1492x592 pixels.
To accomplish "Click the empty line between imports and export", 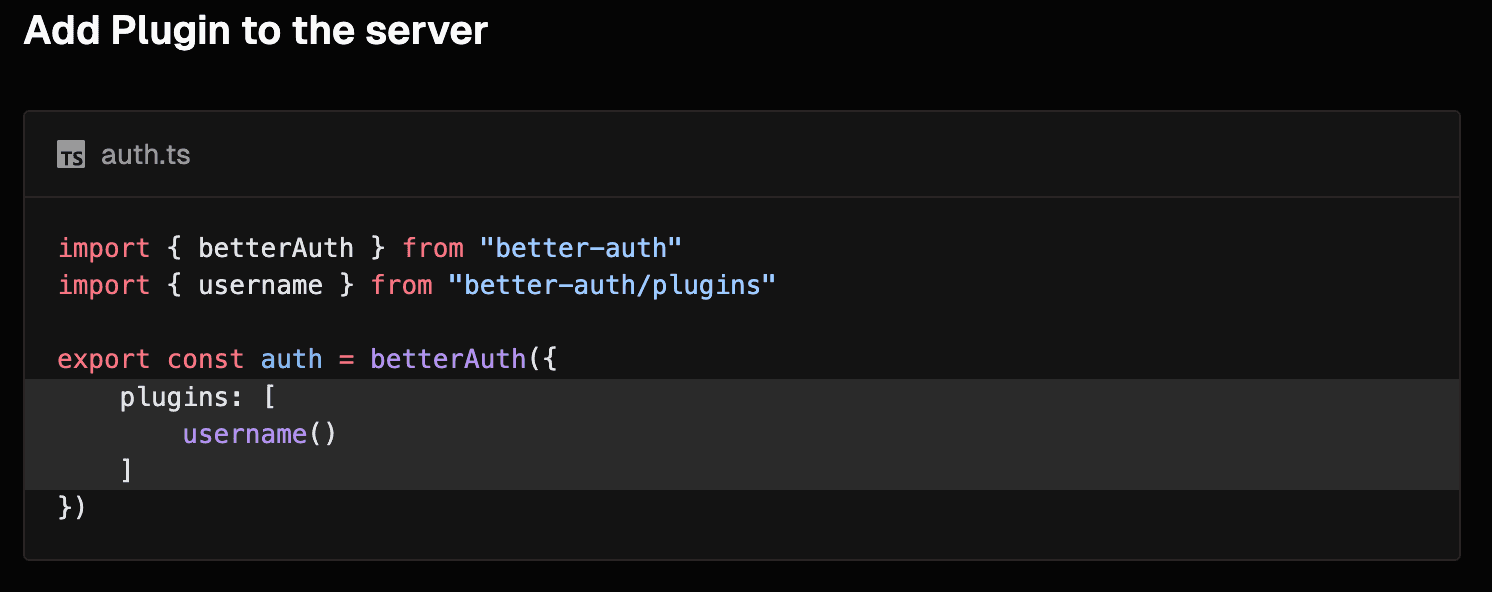I will point(742,322).
